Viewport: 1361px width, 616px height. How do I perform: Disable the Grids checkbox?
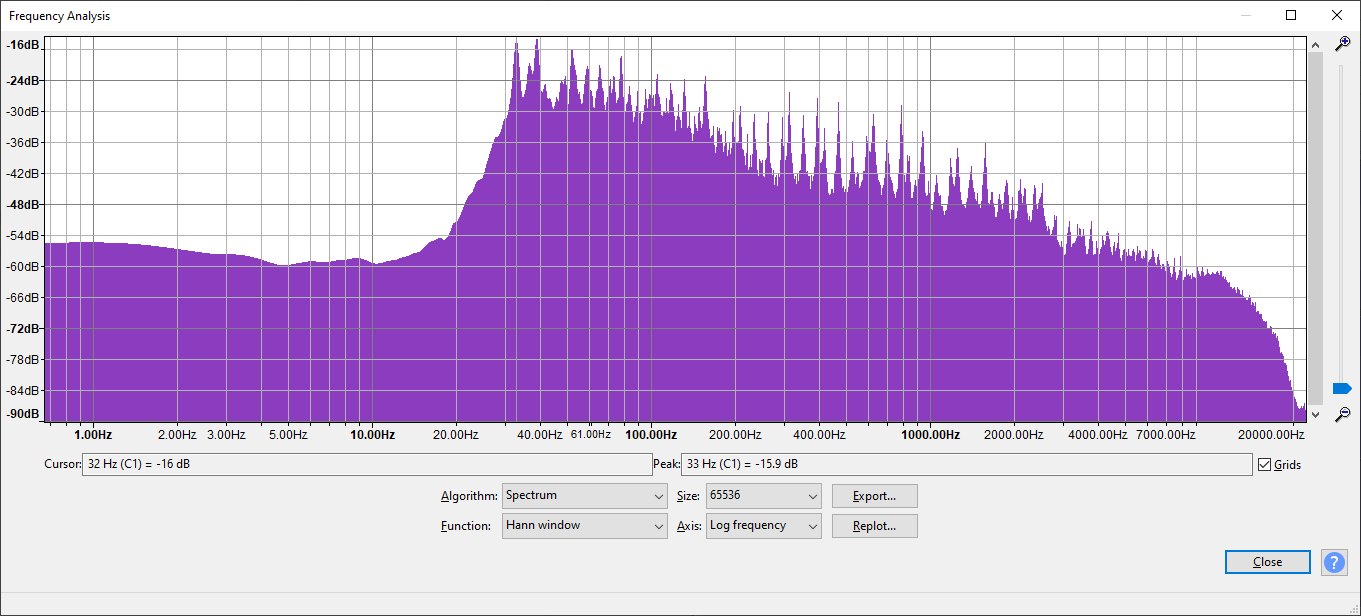click(x=1265, y=464)
